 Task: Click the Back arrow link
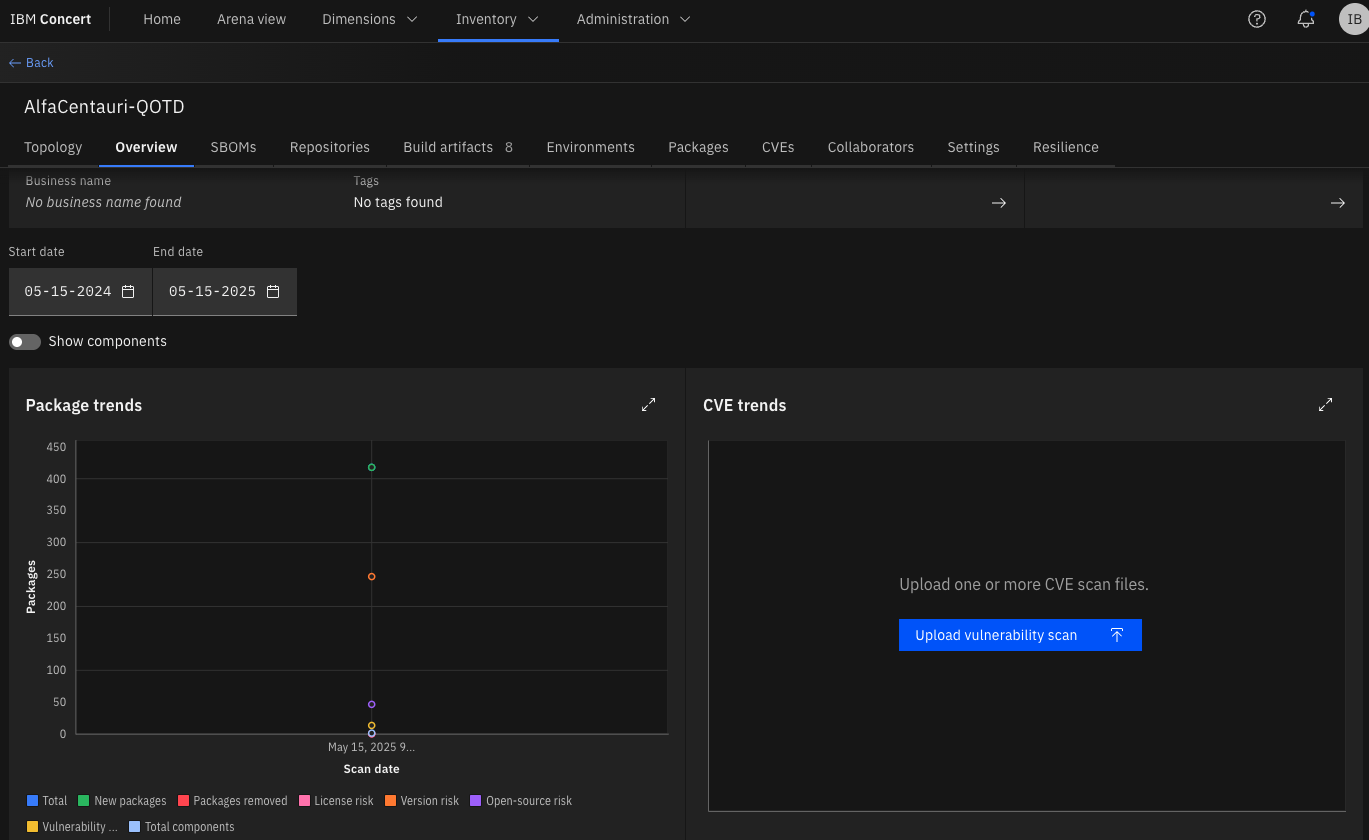click(31, 63)
